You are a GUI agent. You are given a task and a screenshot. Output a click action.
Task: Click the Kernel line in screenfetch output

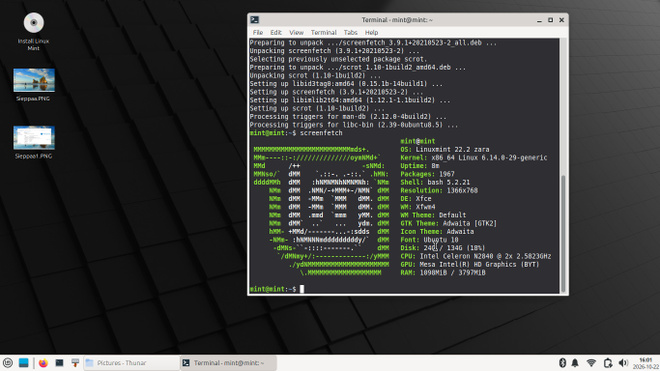coord(474,157)
